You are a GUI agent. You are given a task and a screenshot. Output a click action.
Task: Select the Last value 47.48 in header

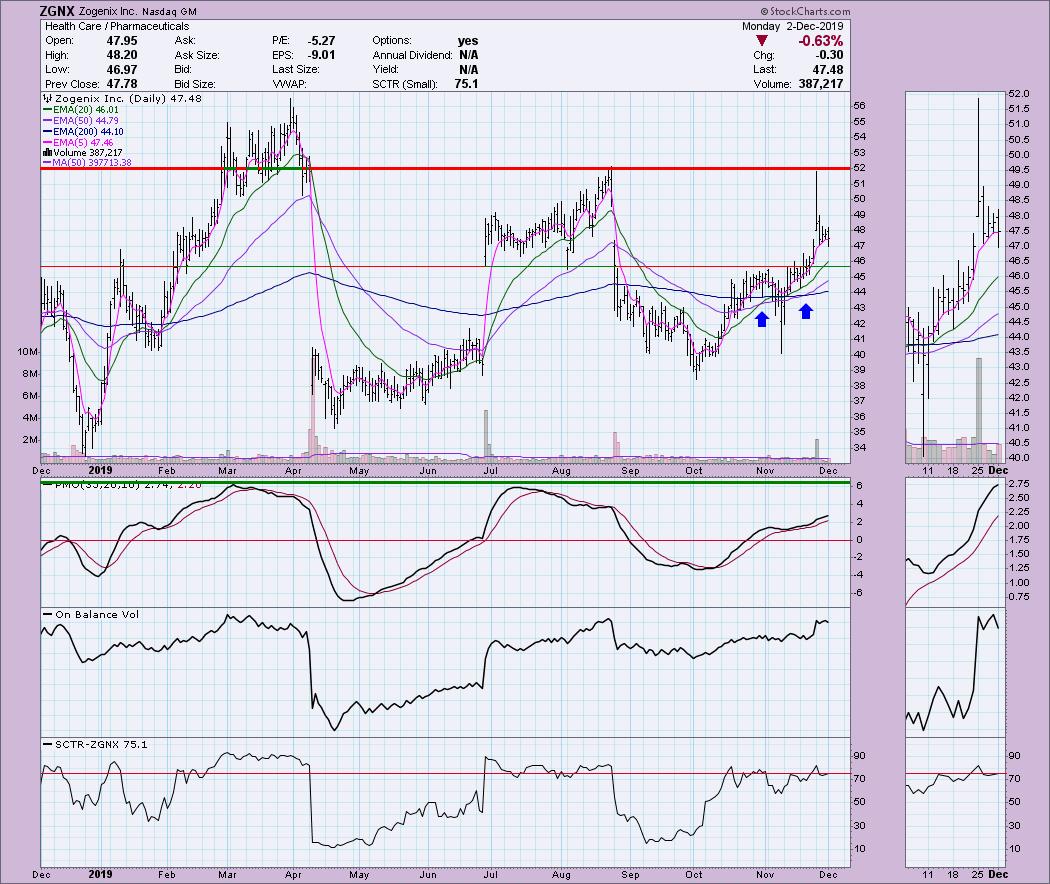click(828, 70)
